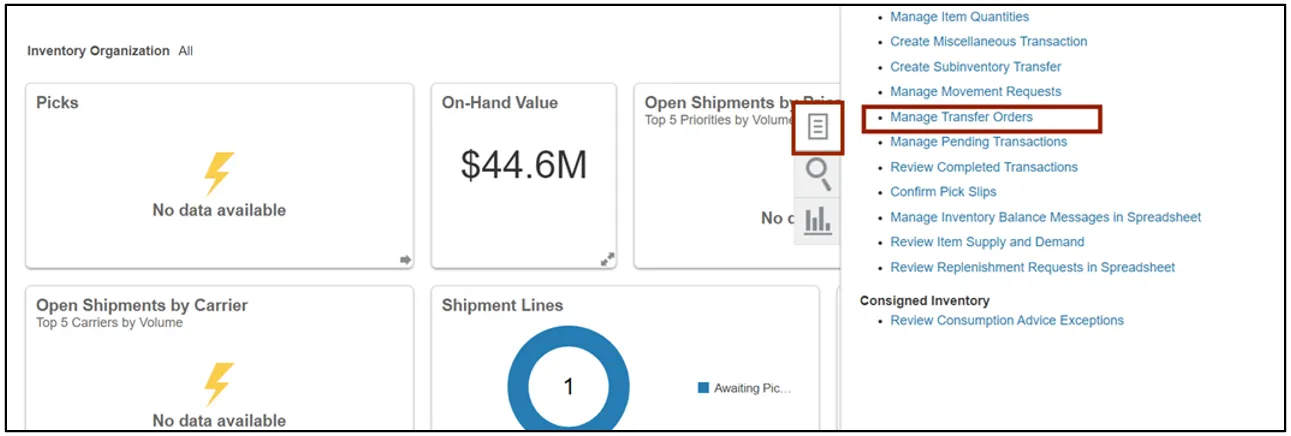1291x436 pixels.
Task: Click Manage Transfer Orders link
Action: [961, 117]
